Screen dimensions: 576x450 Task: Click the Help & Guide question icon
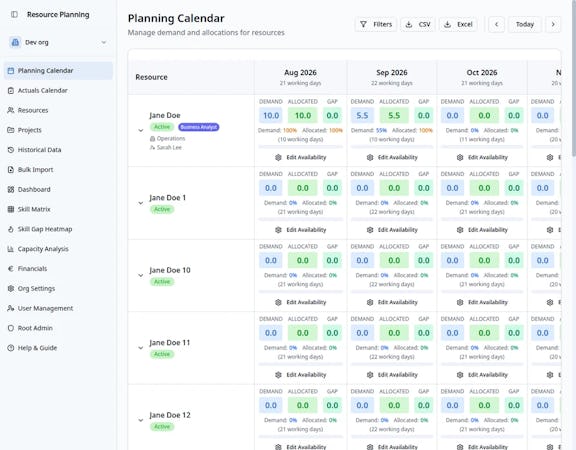coord(11,348)
